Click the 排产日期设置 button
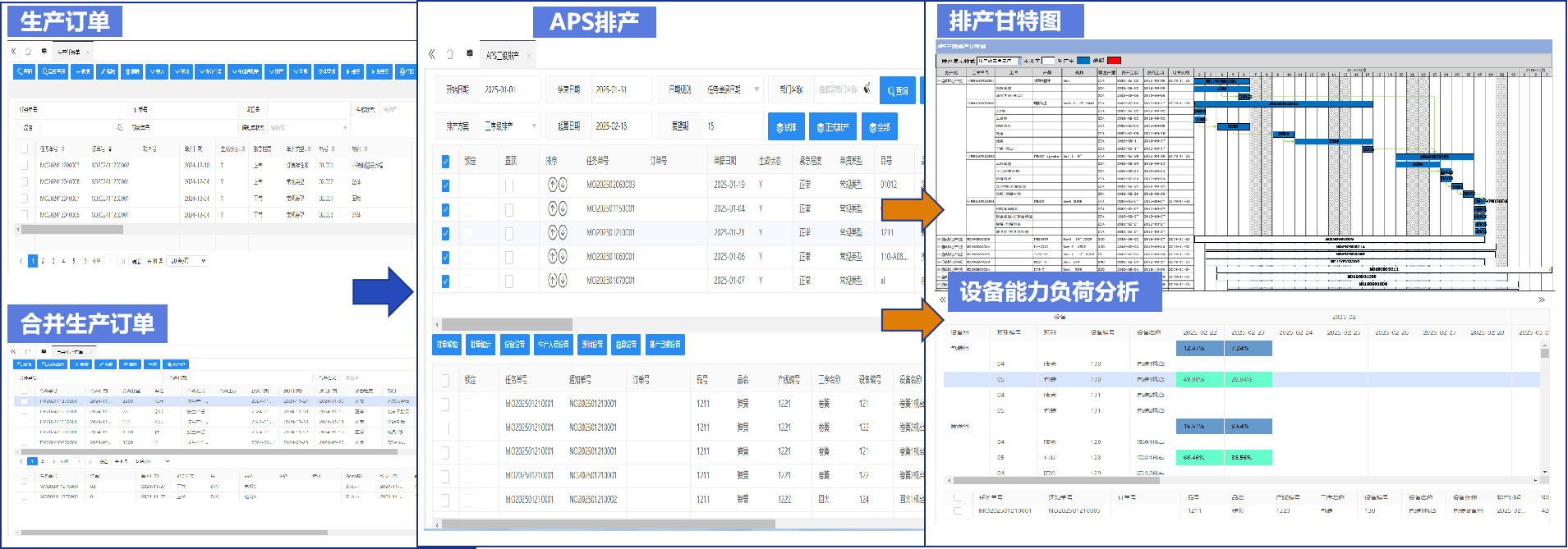 pos(664,345)
